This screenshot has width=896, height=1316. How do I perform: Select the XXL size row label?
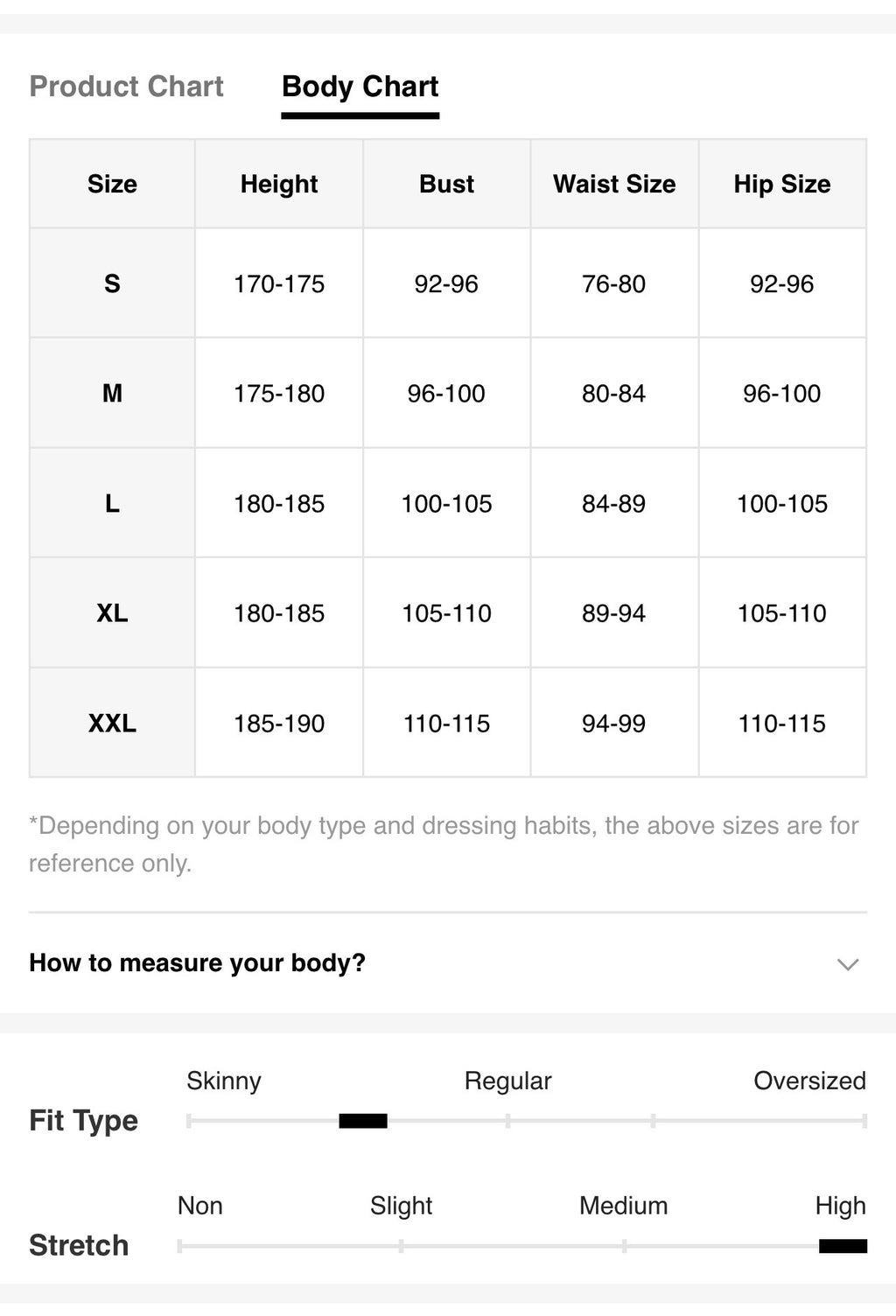pyautogui.click(x=112, y=724)
